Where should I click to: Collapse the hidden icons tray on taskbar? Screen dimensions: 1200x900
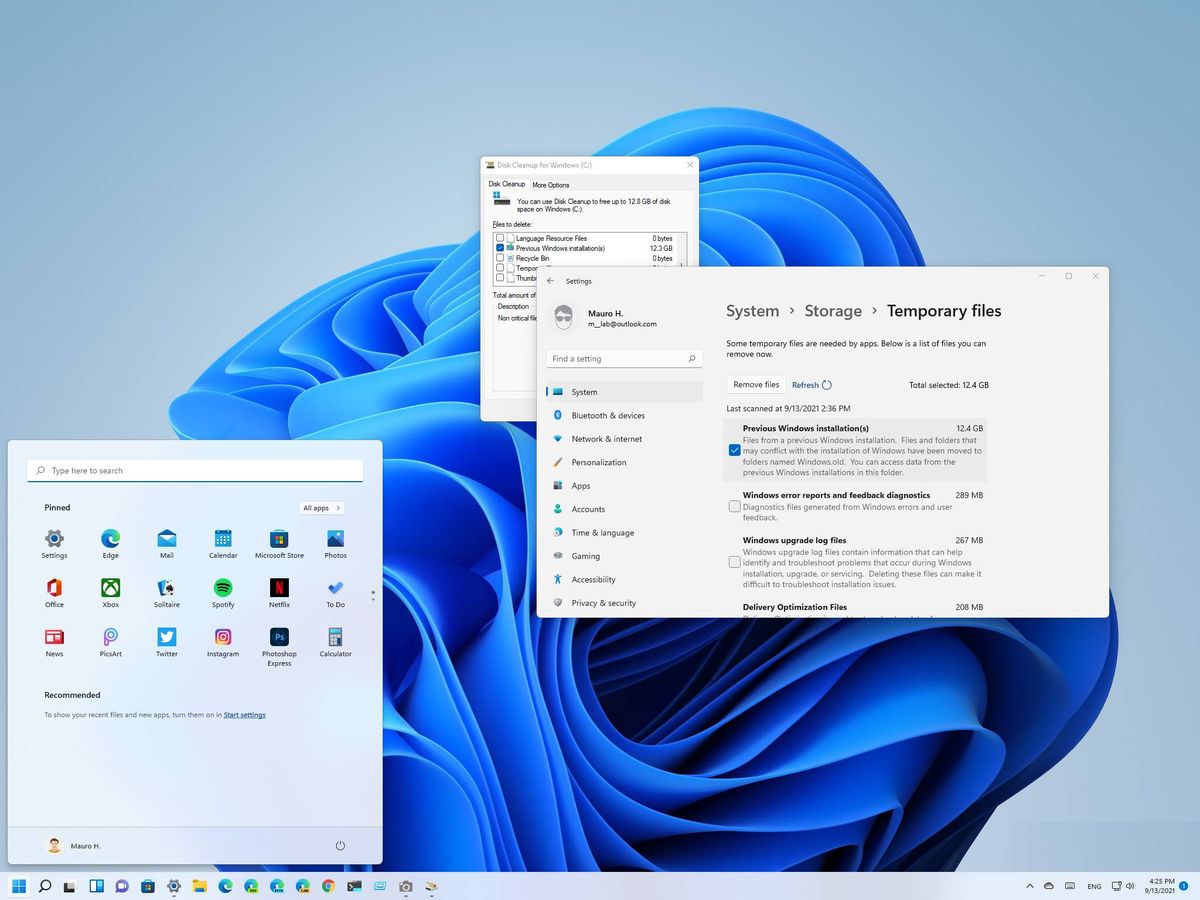[x=1029, y=886]
